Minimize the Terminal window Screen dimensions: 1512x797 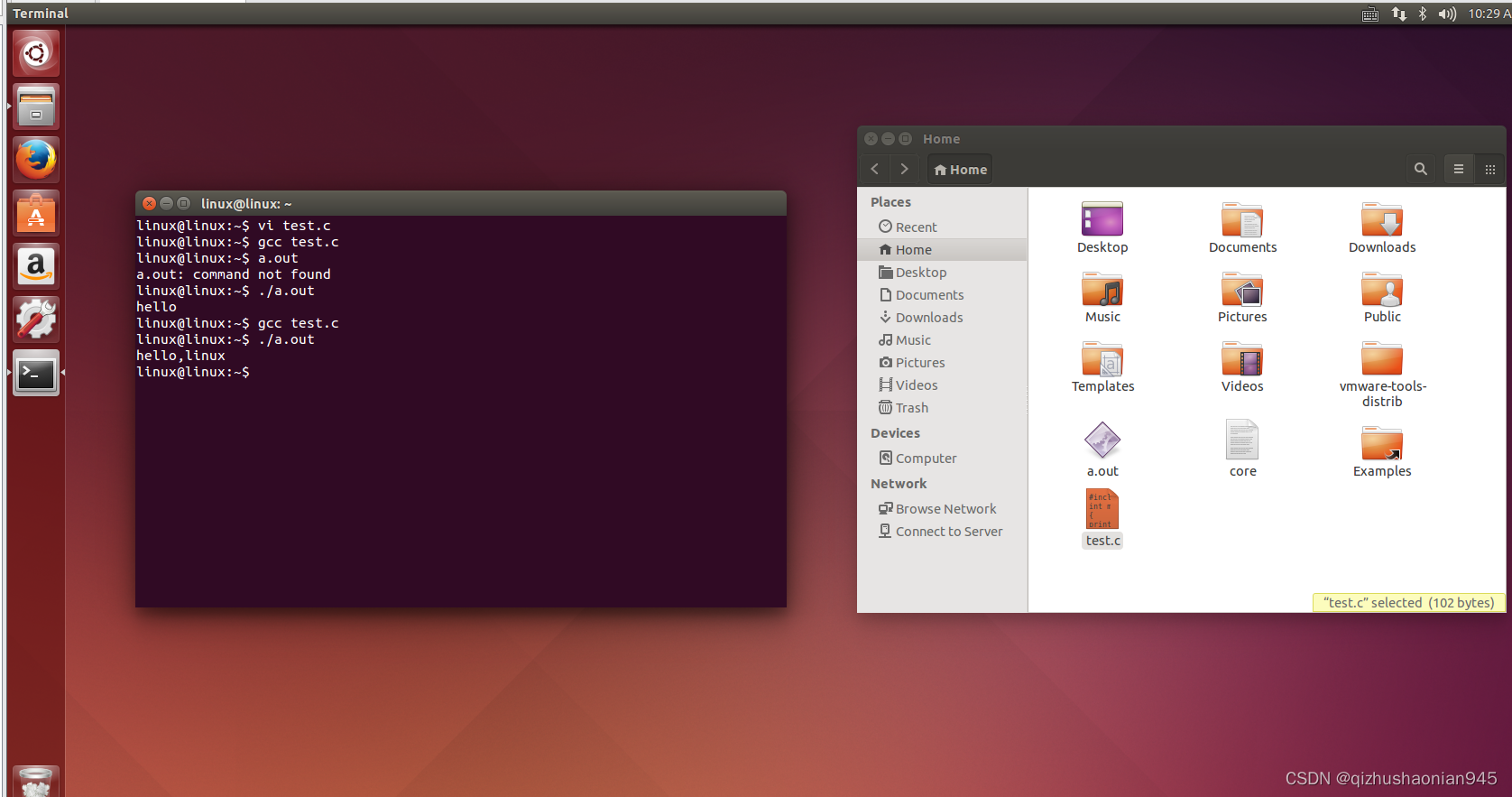pos(166,204)
